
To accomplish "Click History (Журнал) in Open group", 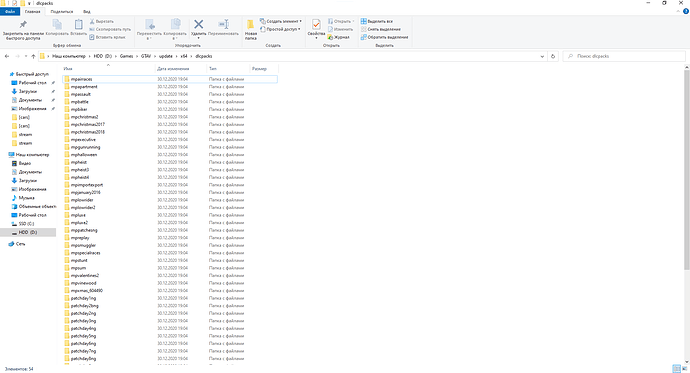I will pyautogui.click(x=338, y=37).
